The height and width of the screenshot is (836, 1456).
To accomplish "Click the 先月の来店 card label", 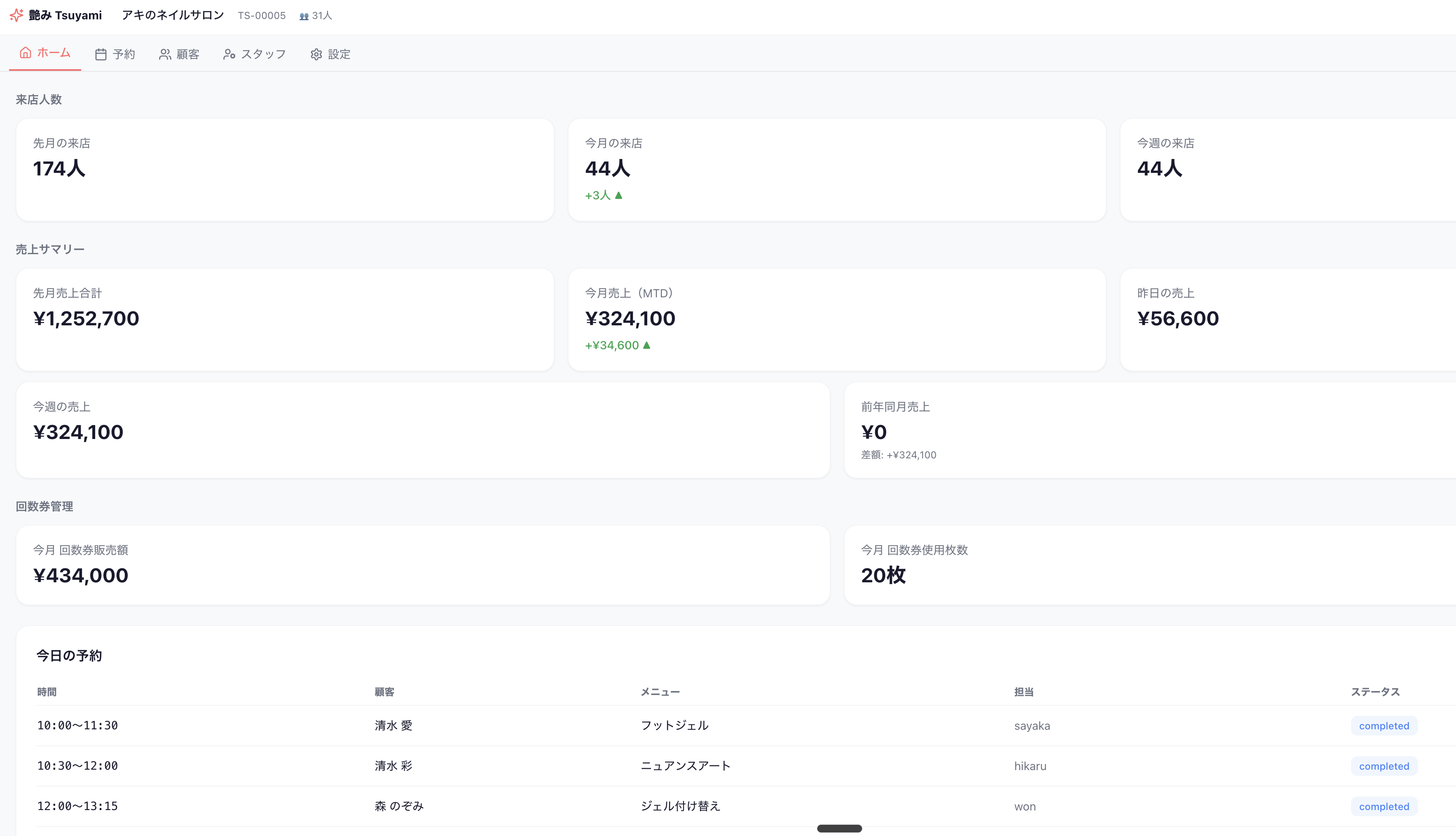I will tap(62, 143).
